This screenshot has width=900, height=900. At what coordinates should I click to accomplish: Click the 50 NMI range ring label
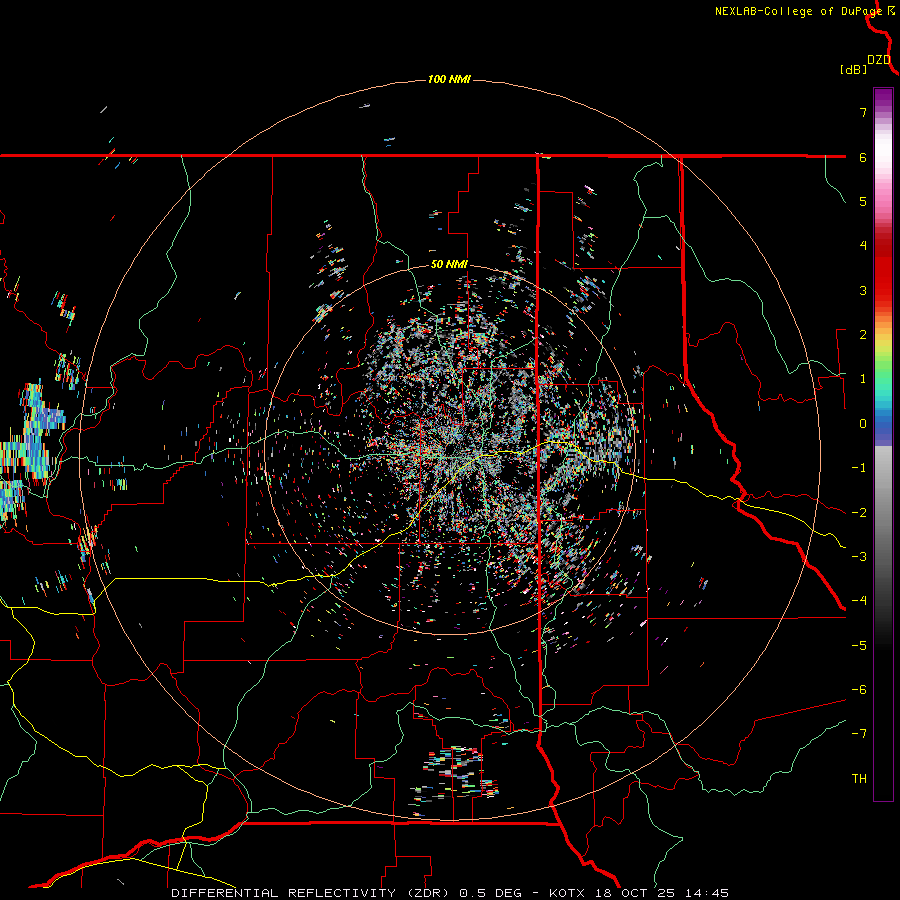(449, 265)
